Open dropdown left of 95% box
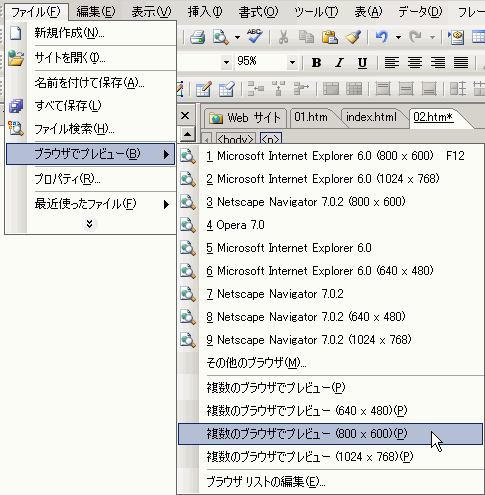This screenshot has width=485, height=495. [x=226, y=62]
